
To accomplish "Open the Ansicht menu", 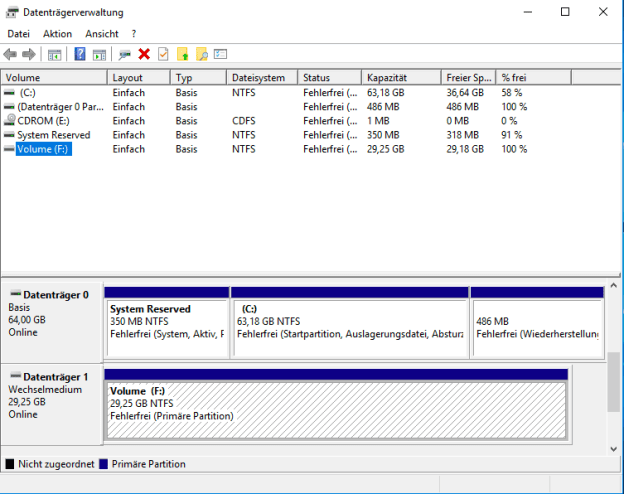I will pos(101,34).
